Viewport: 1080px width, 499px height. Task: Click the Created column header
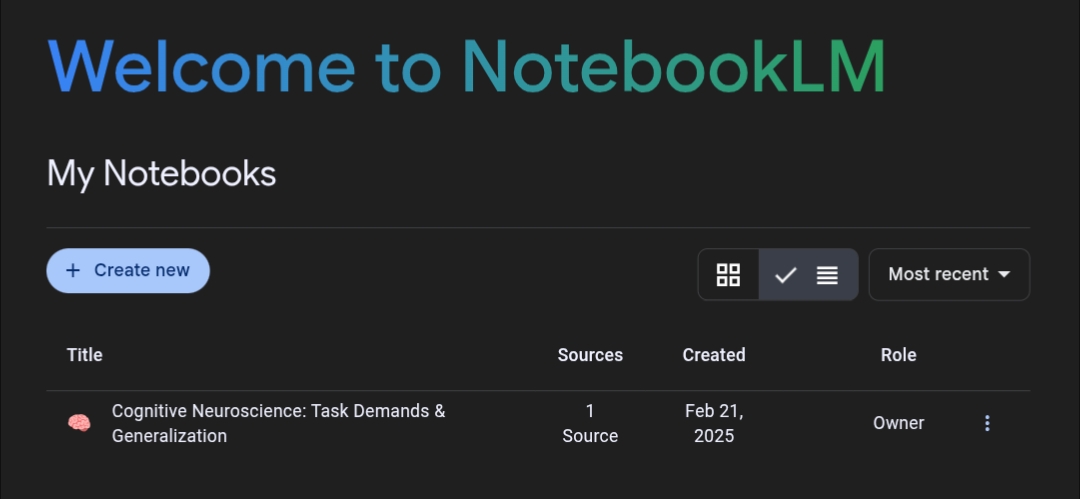click(x=714, y=355)
